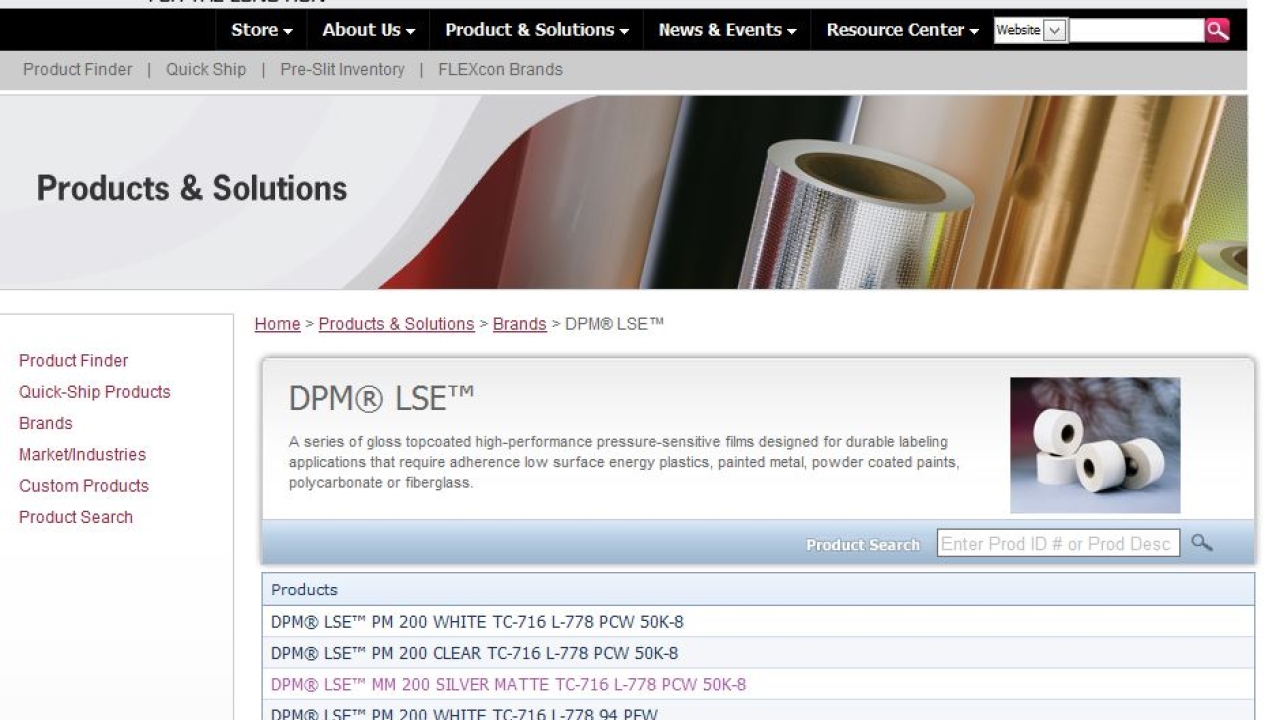The image size is (1280, 720).
Task: Click the top website search text field
Action: 1136,30
